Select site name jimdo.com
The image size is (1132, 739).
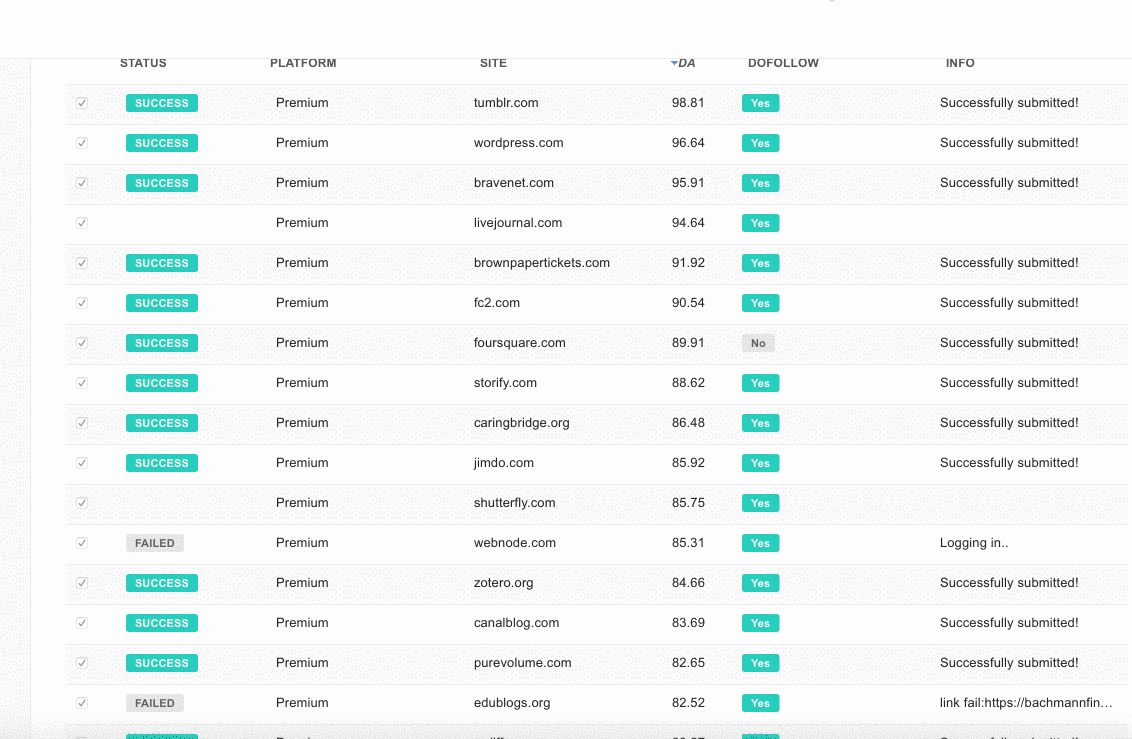click(504, 463)
